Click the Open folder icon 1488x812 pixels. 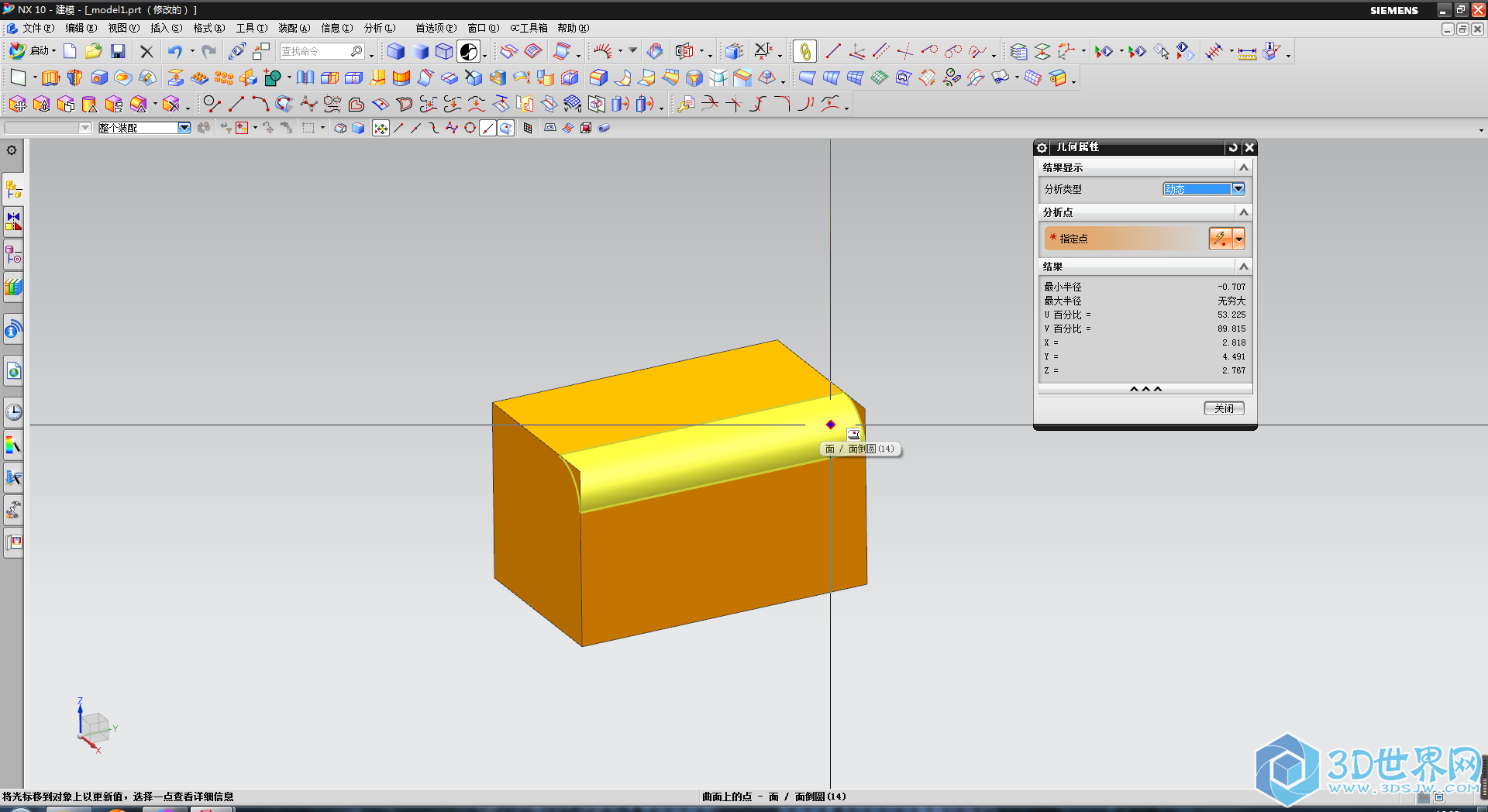(x=94, y=51)
